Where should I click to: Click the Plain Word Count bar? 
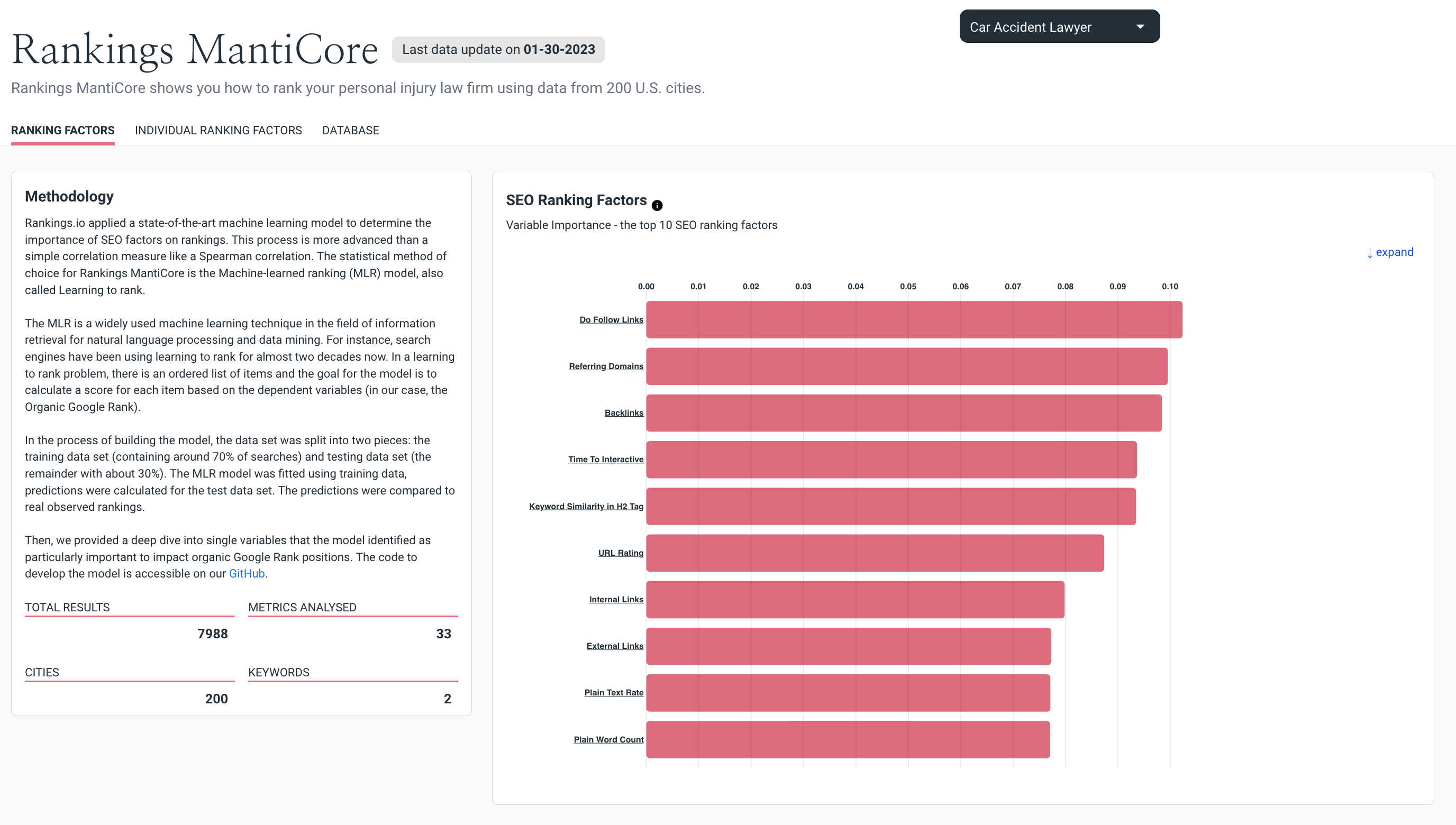(847, 739)
